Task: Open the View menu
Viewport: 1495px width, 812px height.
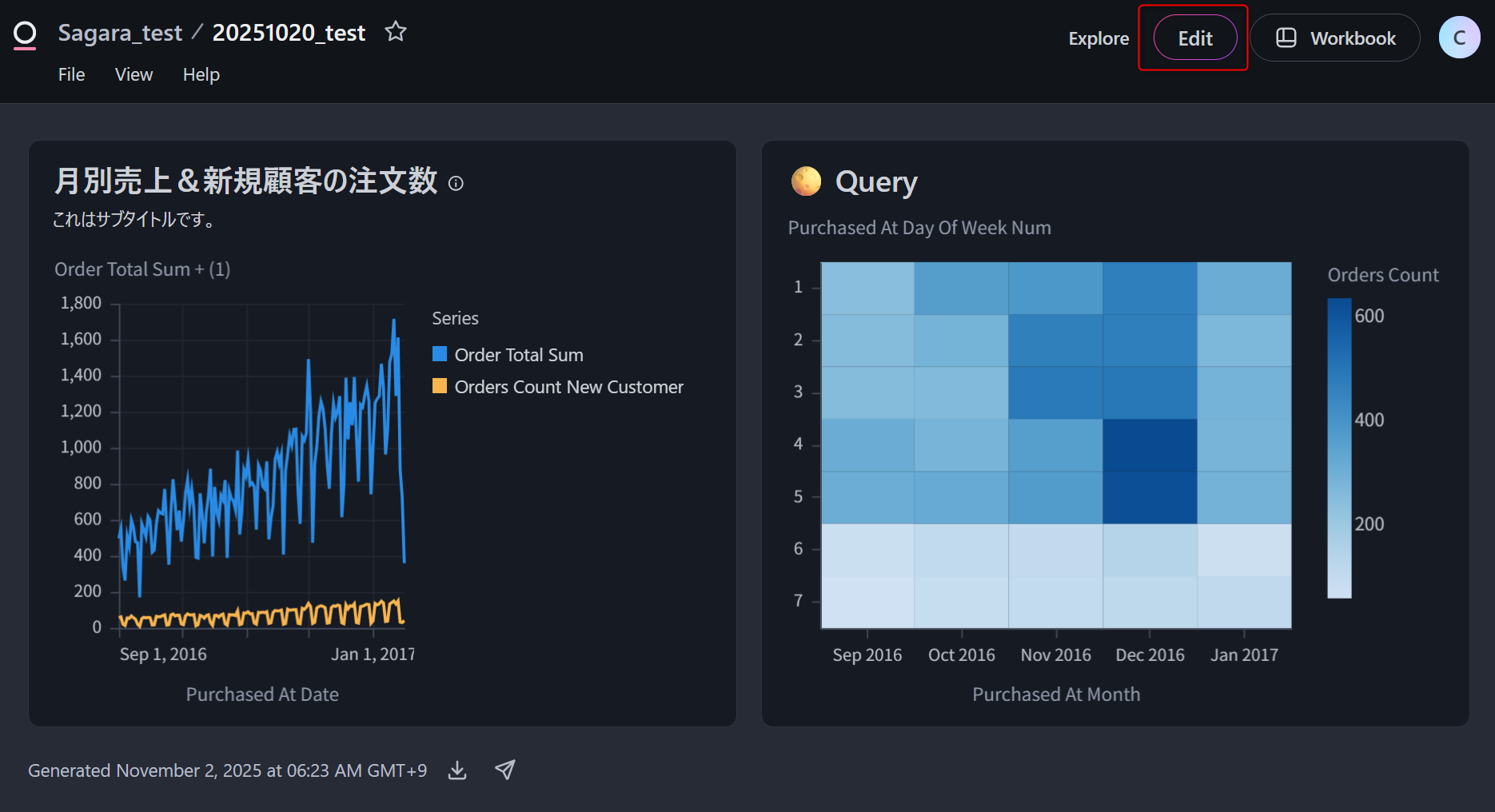Action: click(x=134, y=74)
